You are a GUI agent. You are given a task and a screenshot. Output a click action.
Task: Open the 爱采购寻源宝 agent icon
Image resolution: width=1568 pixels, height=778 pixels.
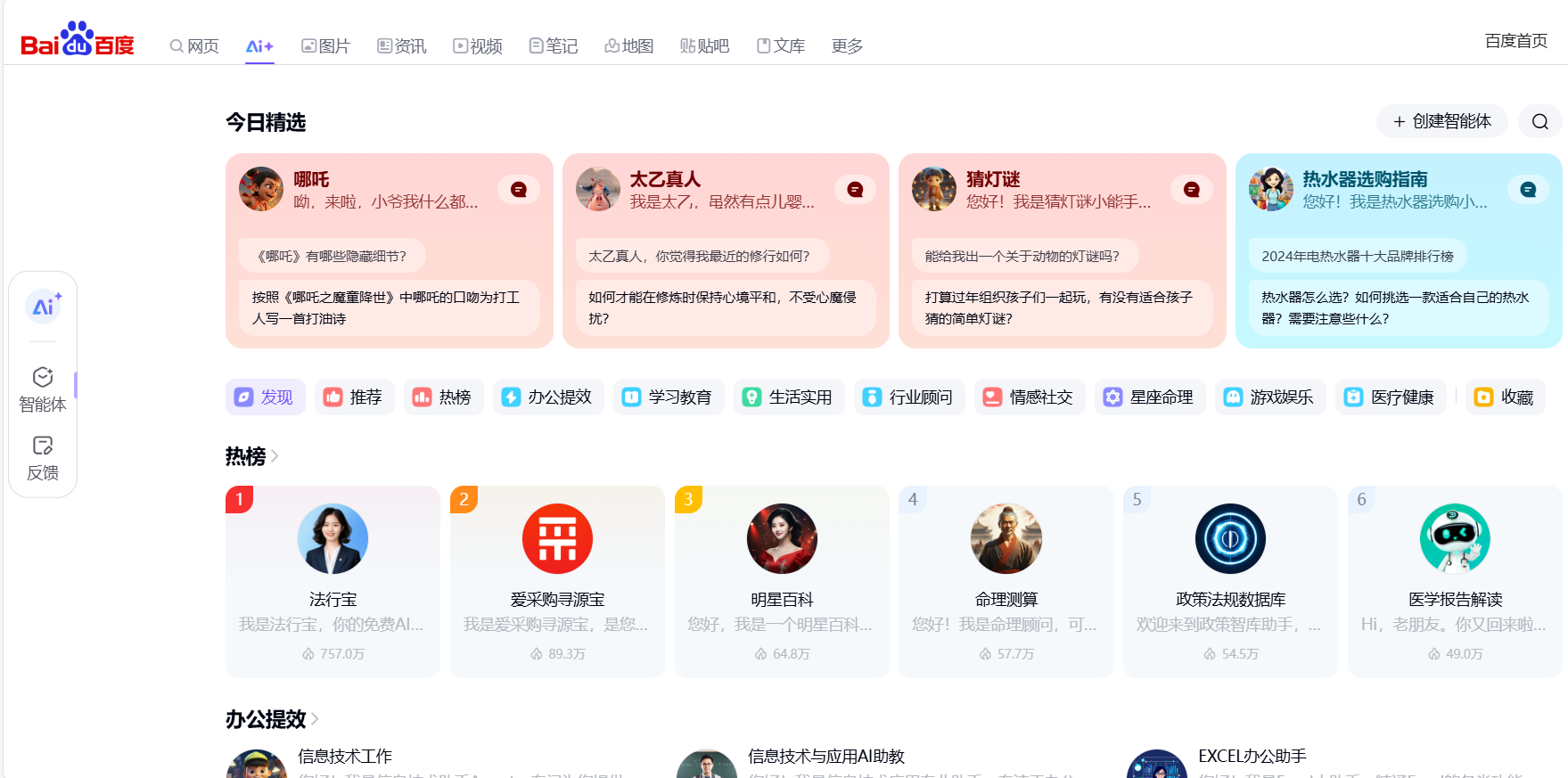point(557,538)
